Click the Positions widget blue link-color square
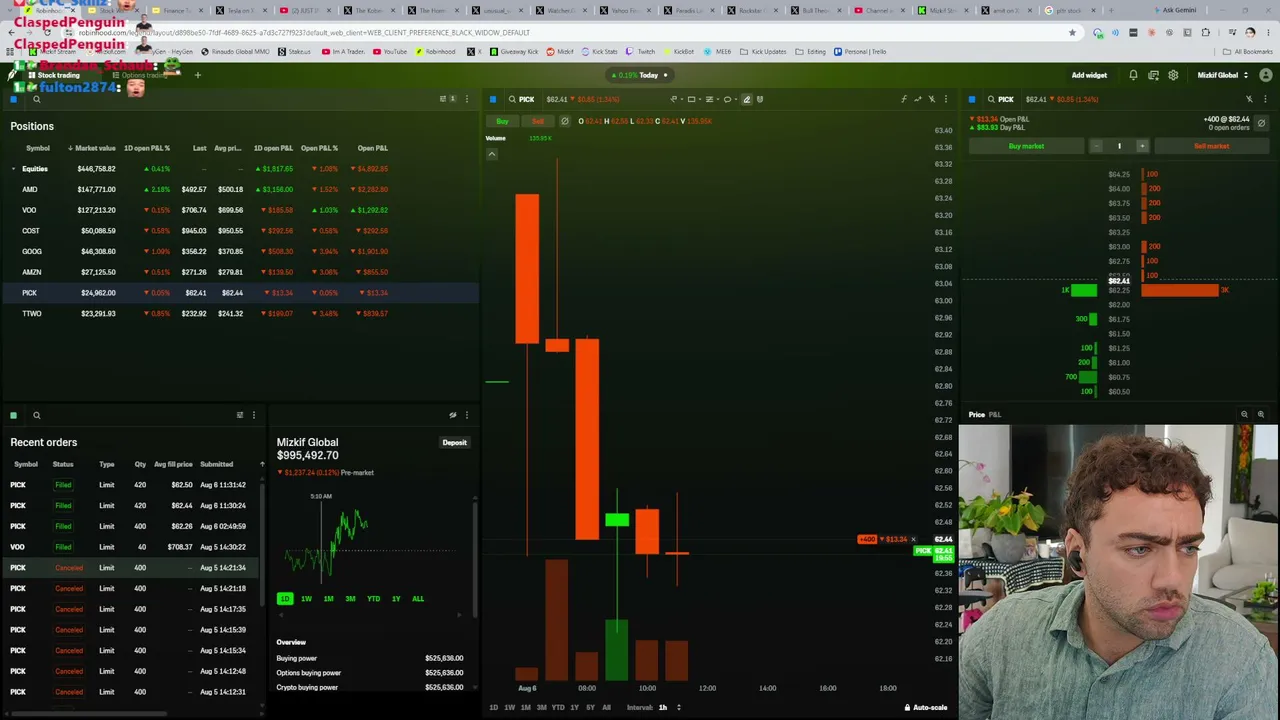The width and height of the screenshot is (1280, 720). (x=14, y=99)
